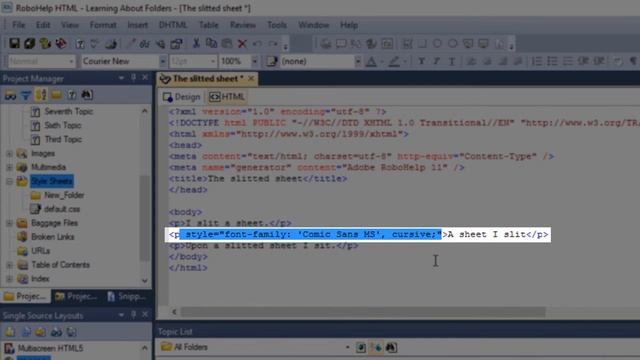Screen dimensions: 640x360
Task: Click the Save floppy disk icon
Action: (x=14, y=43)
